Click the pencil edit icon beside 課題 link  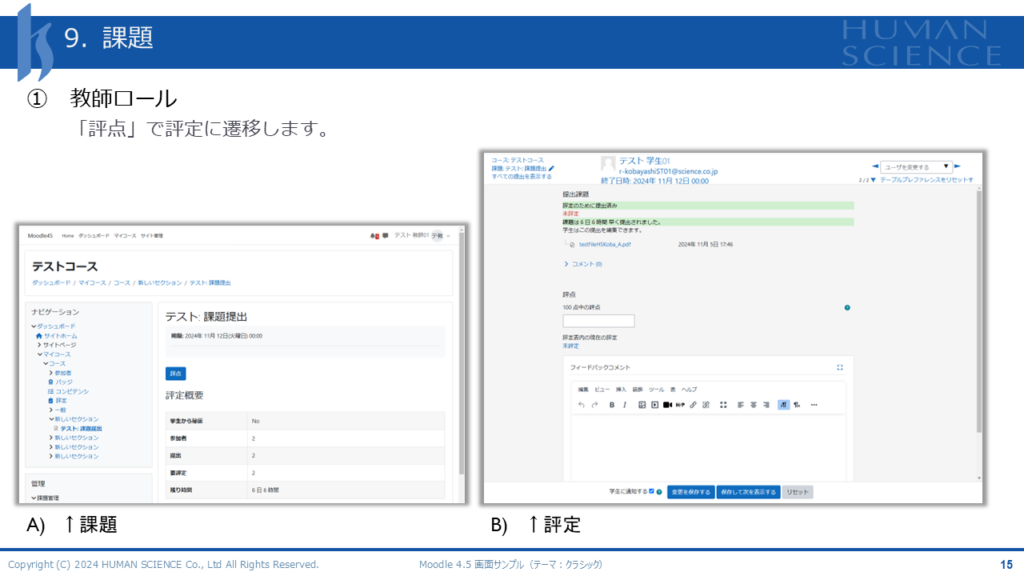tap(552, 168)
